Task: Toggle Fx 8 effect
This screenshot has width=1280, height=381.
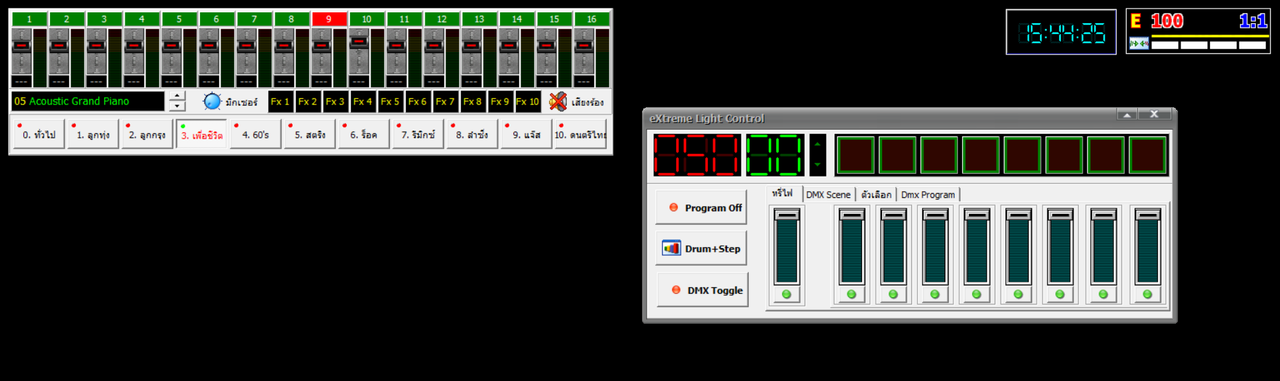Action: pos(472,101)
